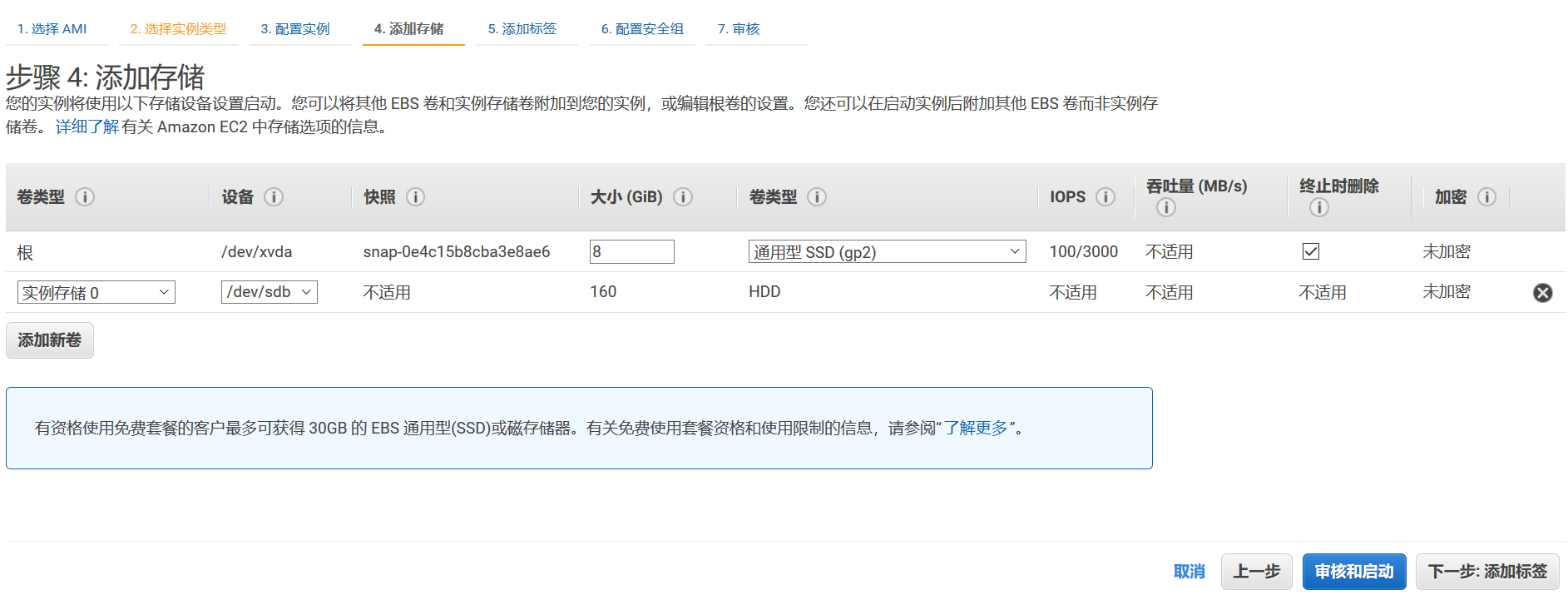
Task: Click info icon next to 大小 (GiB)
Action: (x=683, y=197)
